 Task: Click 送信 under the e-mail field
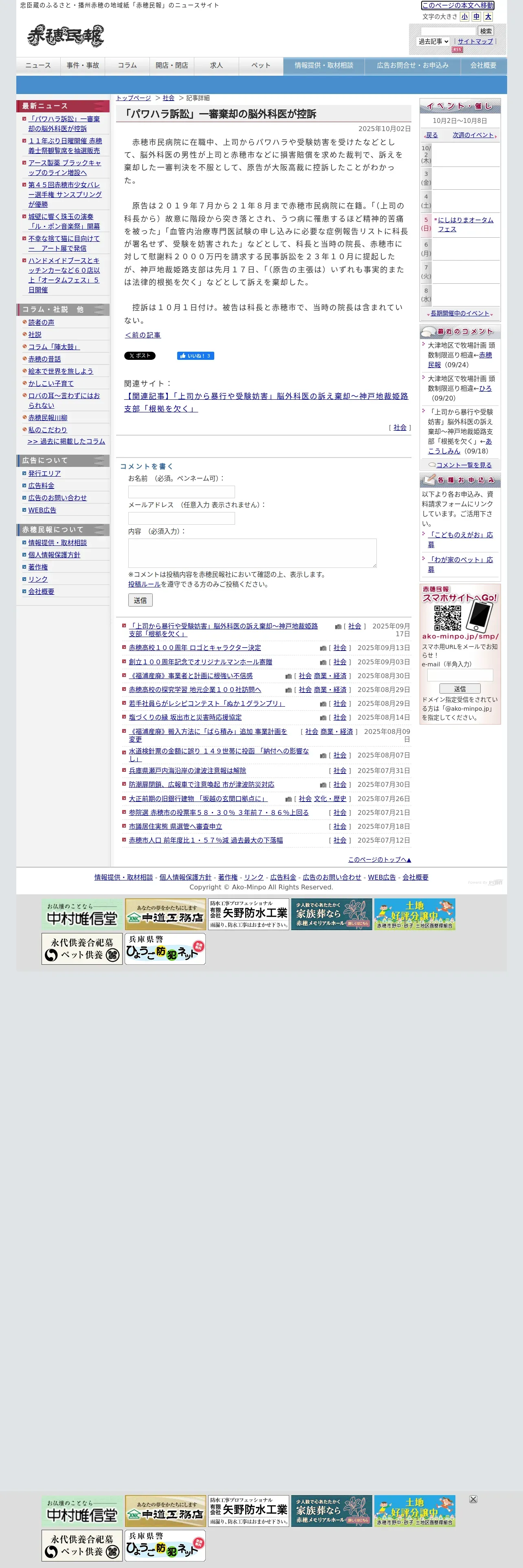[x=460, y=689]
